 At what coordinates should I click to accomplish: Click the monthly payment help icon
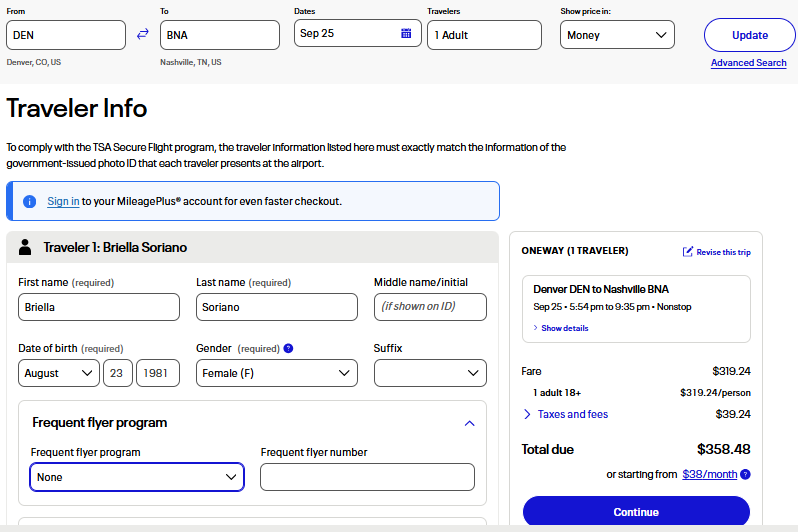[745, 474]
